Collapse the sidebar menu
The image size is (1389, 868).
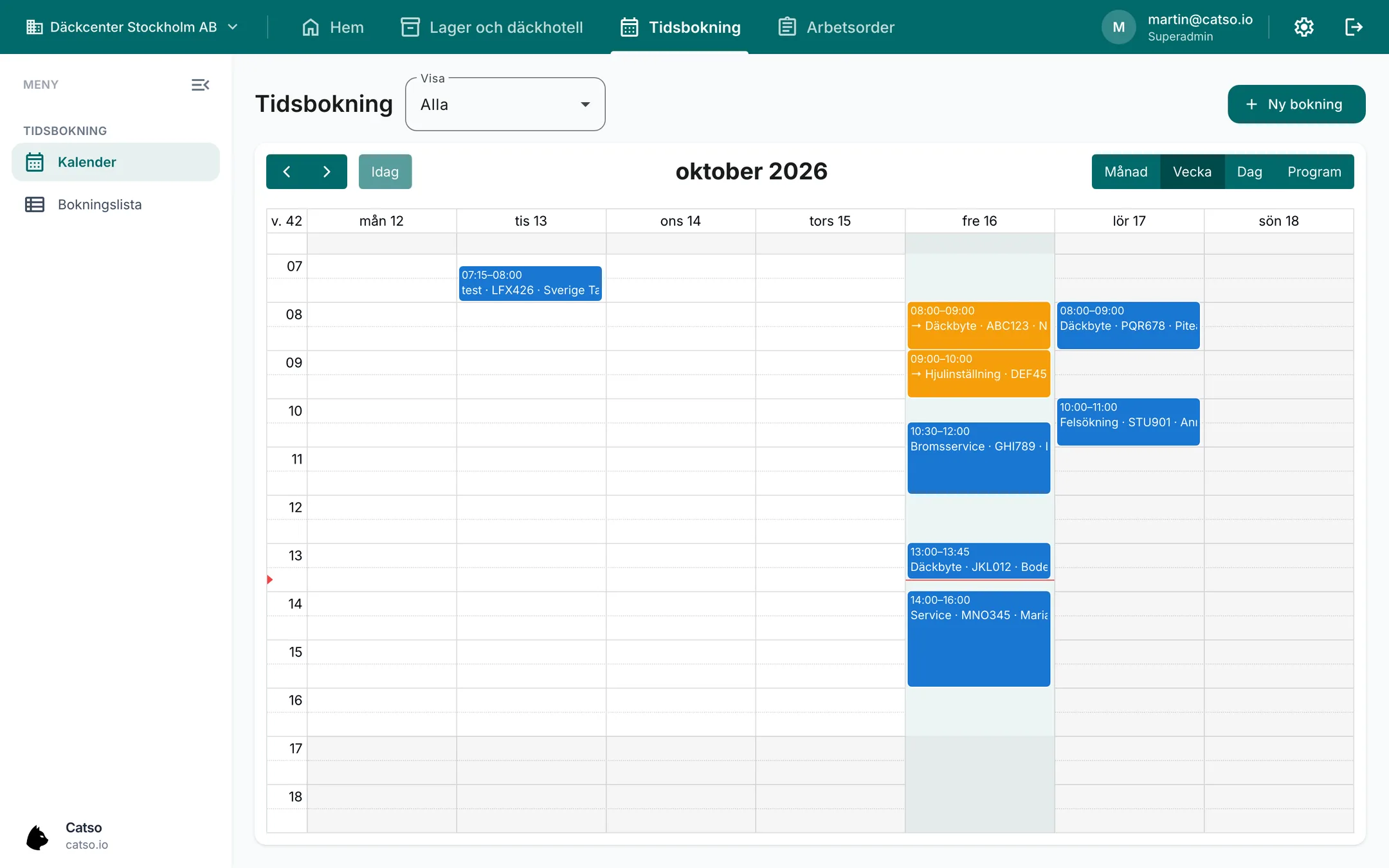[201, 85]
